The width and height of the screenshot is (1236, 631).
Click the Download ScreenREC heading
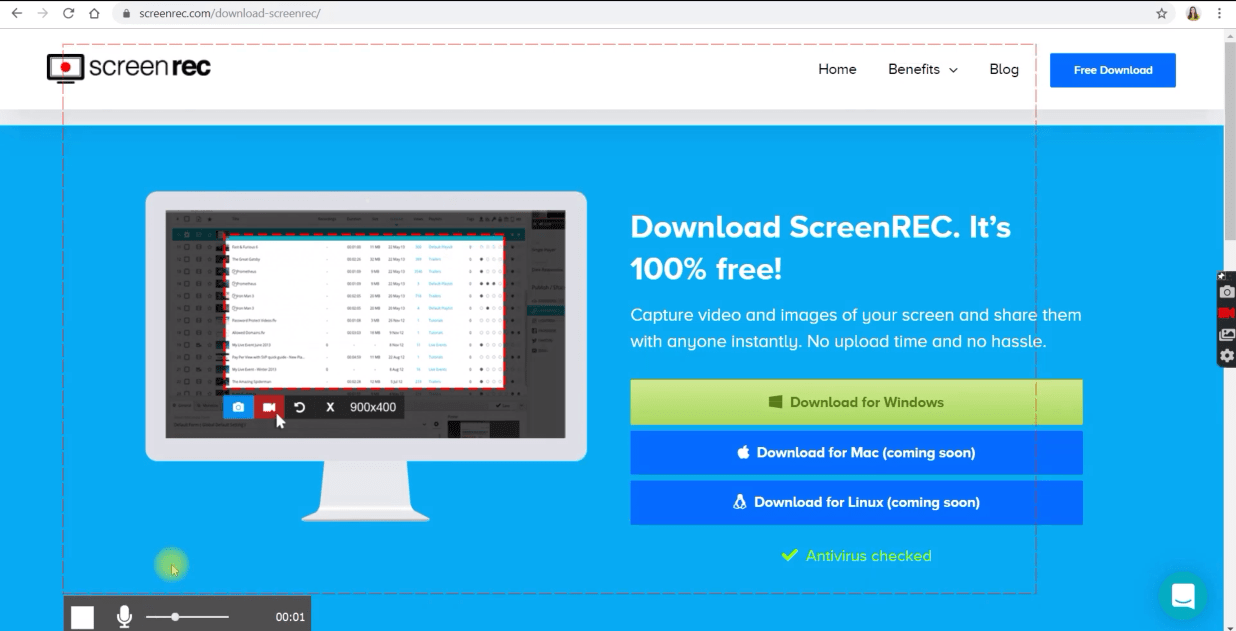pyautogui.click(x=821, y=248)
